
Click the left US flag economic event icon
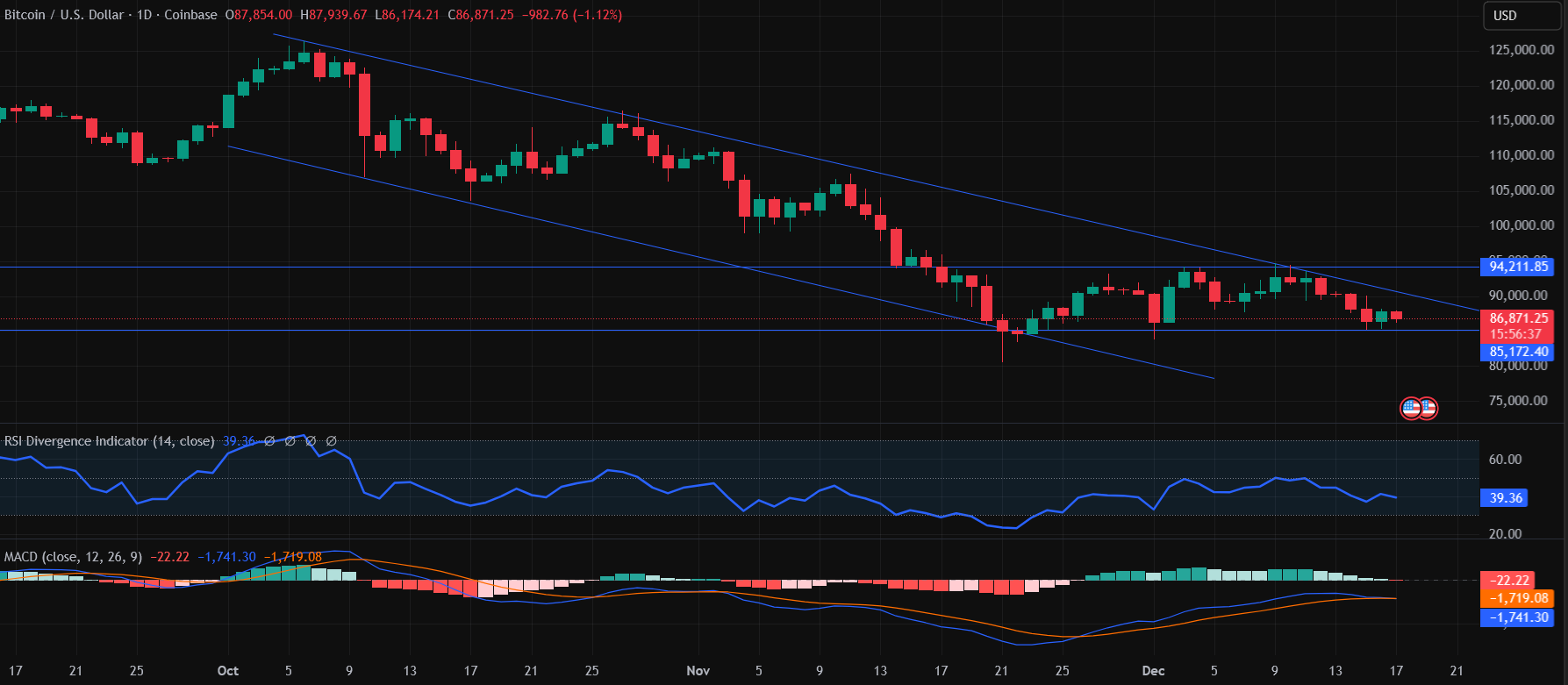1411,408
